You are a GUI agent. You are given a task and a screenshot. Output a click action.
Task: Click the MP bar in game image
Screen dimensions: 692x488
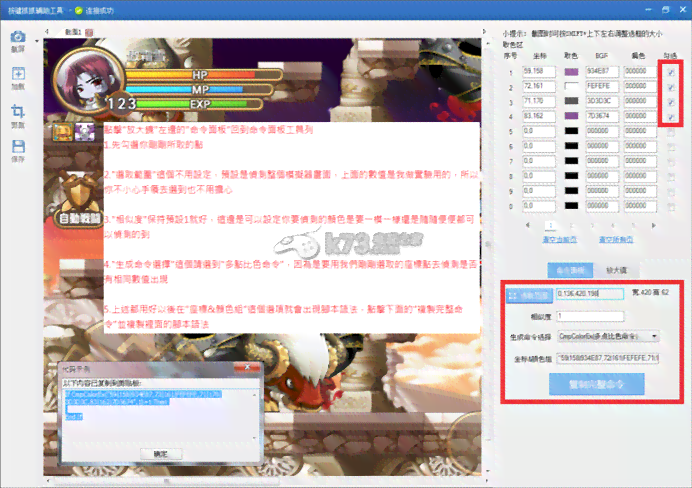[199, 90]
